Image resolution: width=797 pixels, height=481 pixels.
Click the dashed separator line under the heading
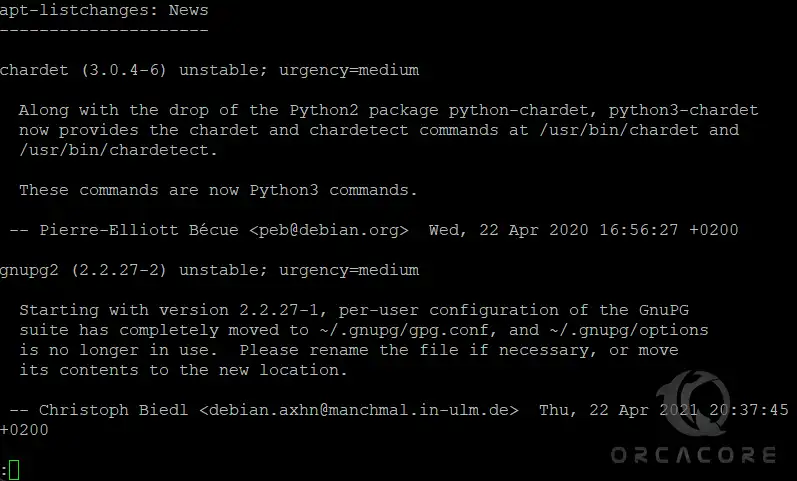[x=104, y=30]
